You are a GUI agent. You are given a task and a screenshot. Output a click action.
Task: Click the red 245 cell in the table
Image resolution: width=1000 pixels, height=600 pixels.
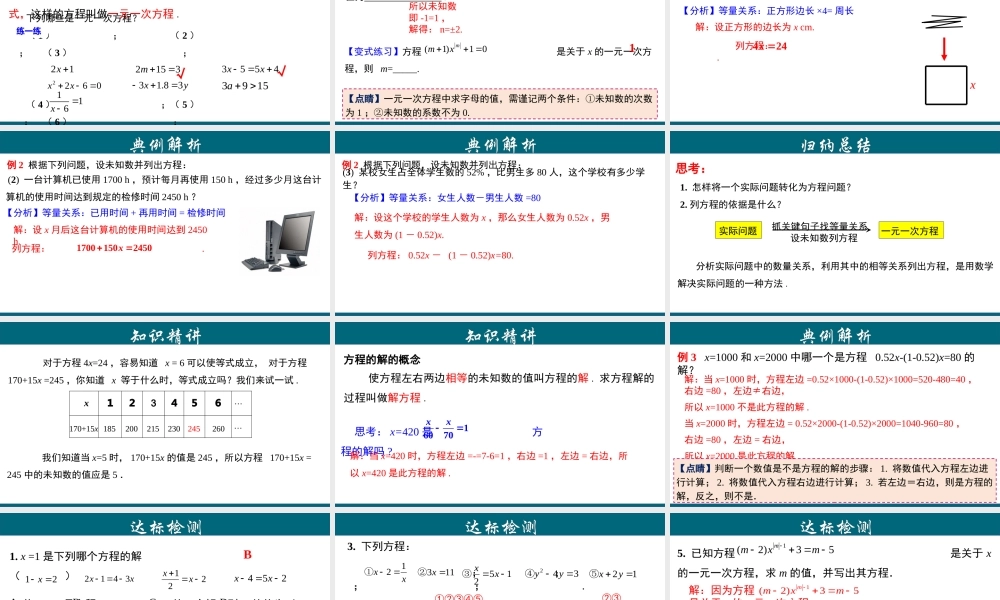[194, 428]
